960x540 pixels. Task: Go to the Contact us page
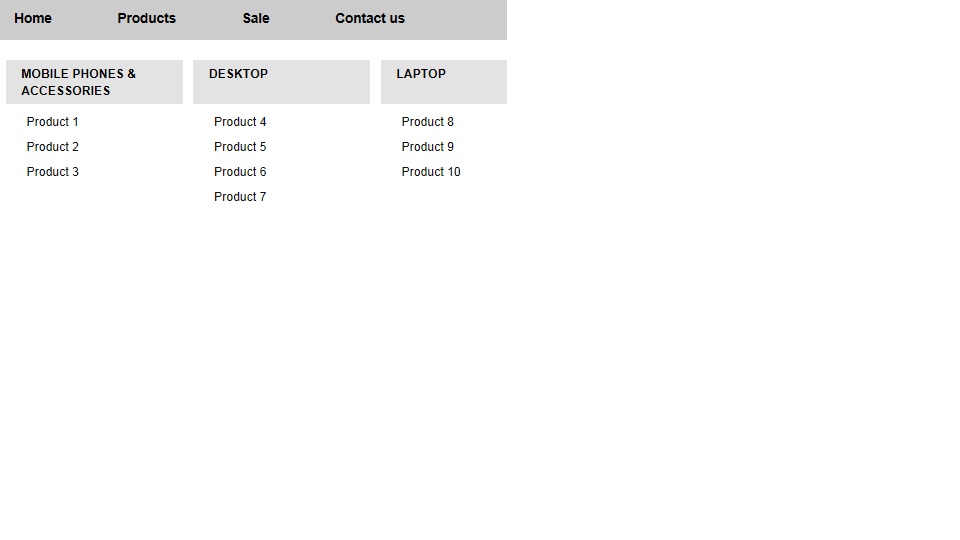[x=370, y=18]
